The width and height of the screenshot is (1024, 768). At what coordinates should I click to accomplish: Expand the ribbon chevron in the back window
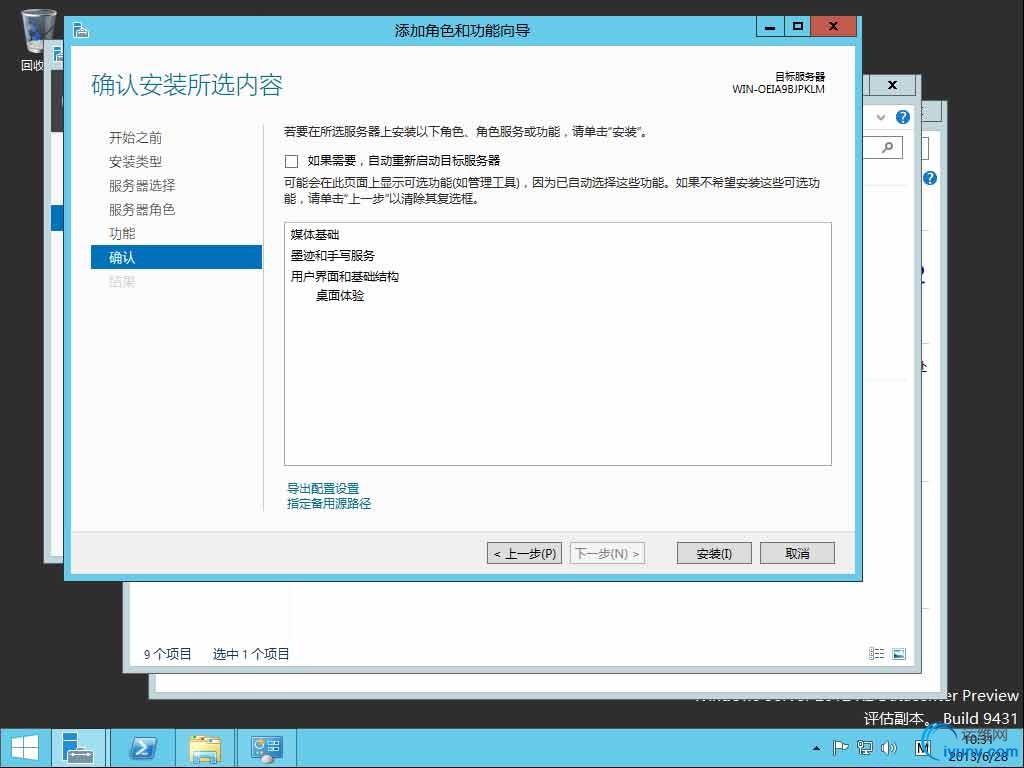coord(881,117)
